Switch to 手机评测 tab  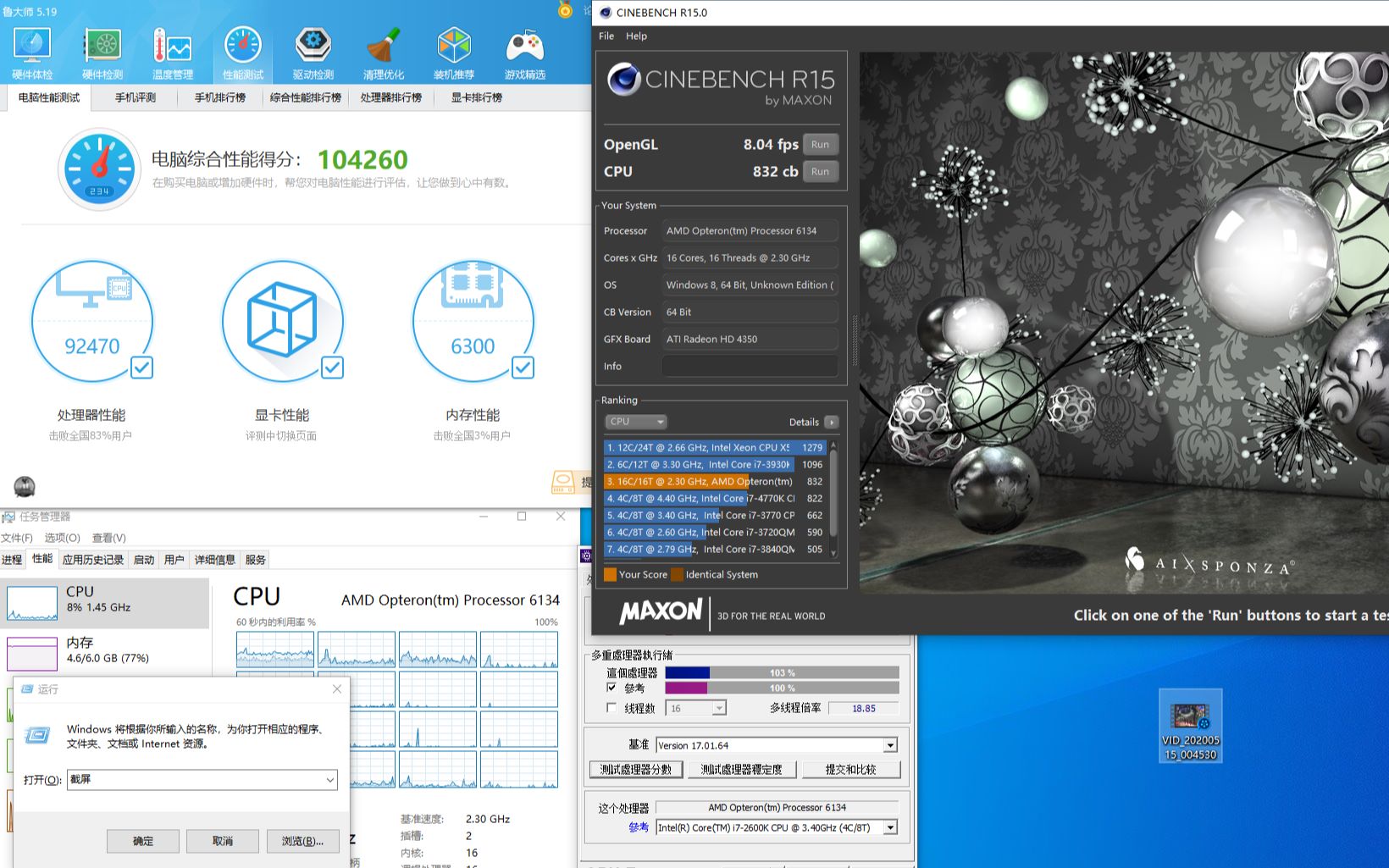coord(136,98)
